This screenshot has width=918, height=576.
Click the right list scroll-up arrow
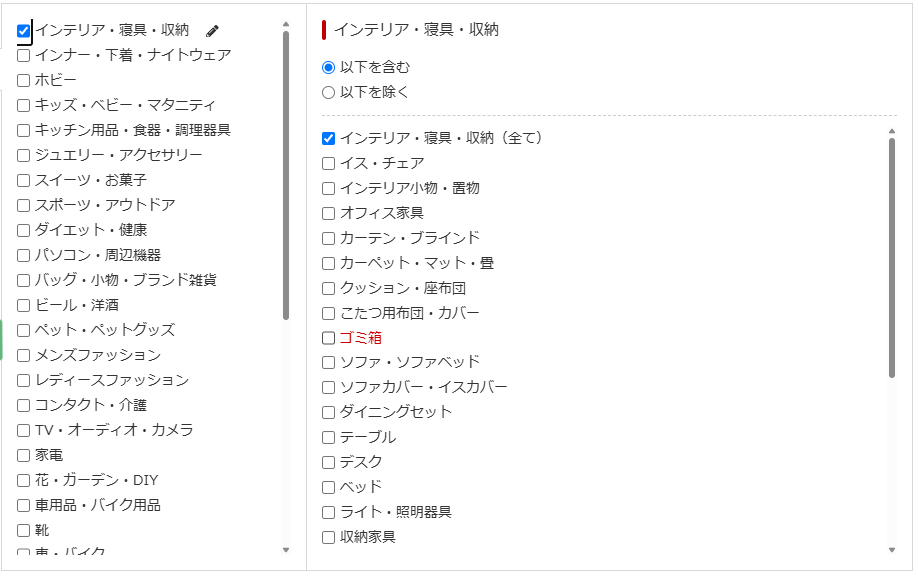tap(892, 131)
